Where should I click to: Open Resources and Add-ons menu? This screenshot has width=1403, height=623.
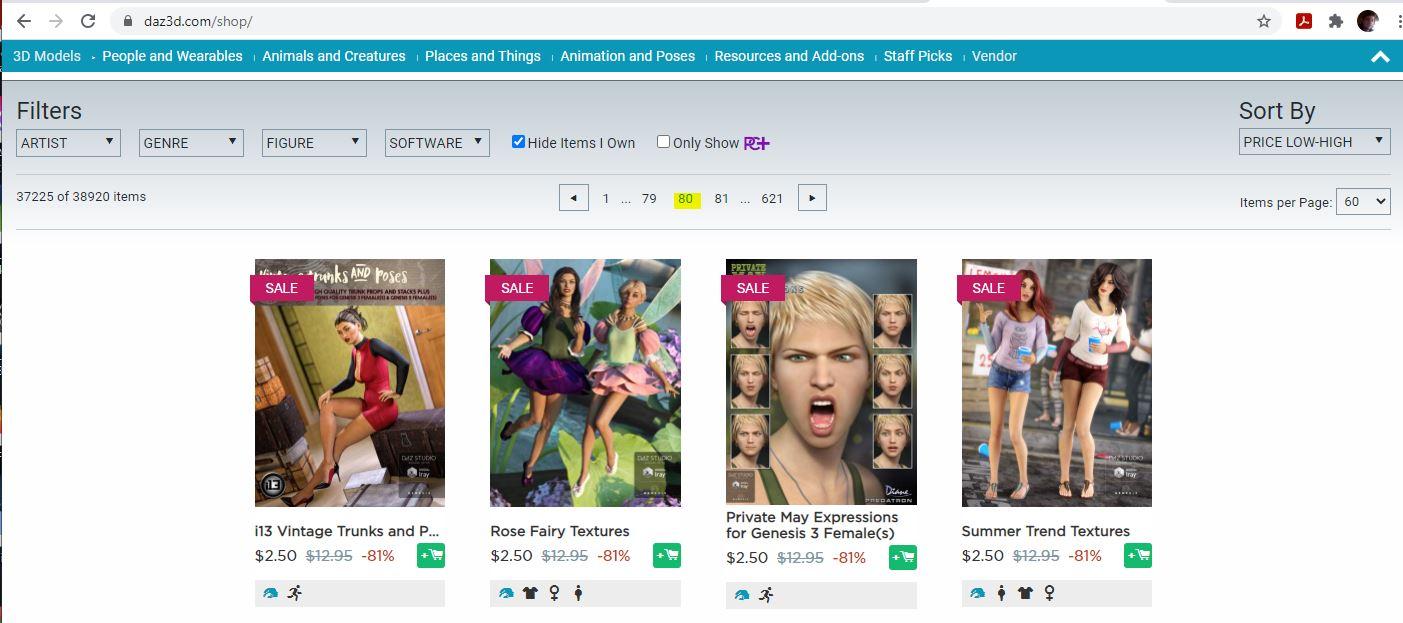[x=789, y=56]
